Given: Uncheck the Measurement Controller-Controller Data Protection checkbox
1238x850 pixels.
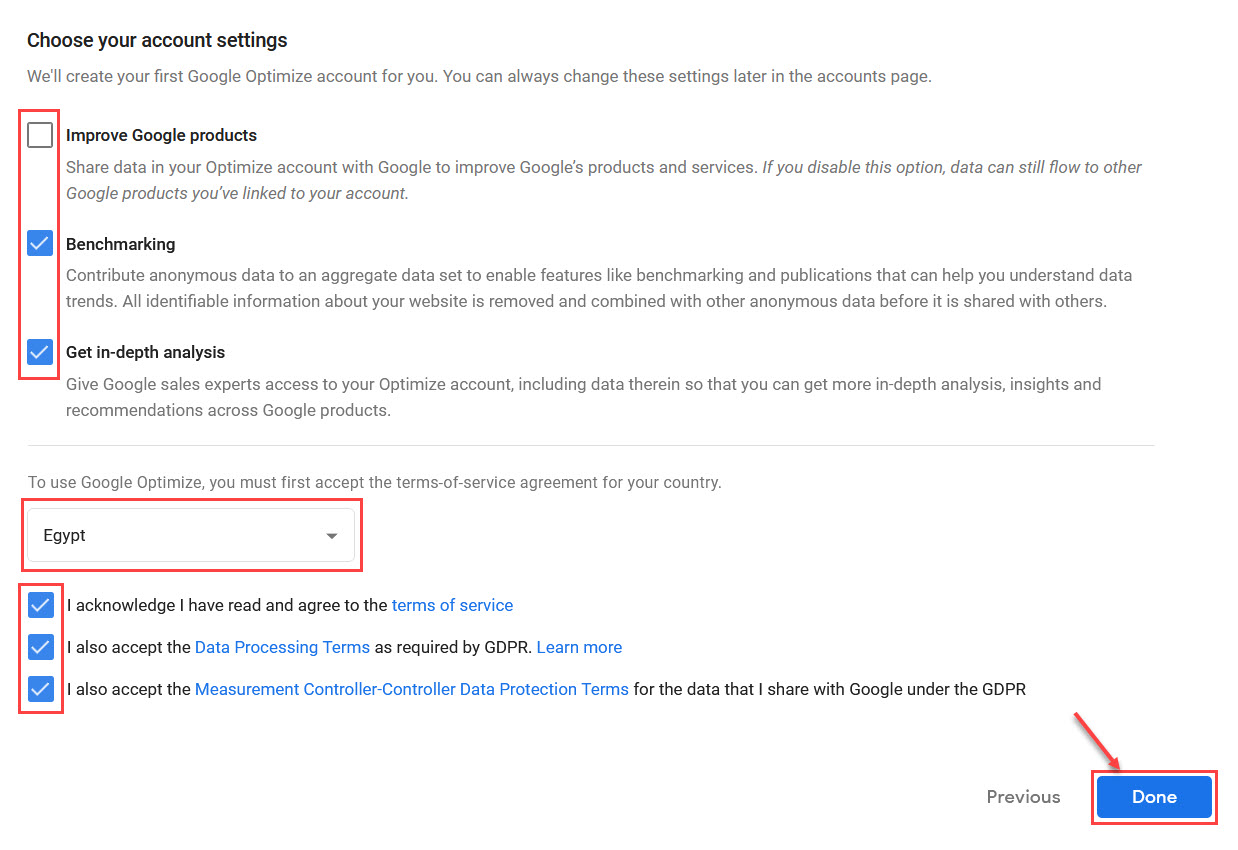Looking at the screenshot, I should [x=41, y=689].
